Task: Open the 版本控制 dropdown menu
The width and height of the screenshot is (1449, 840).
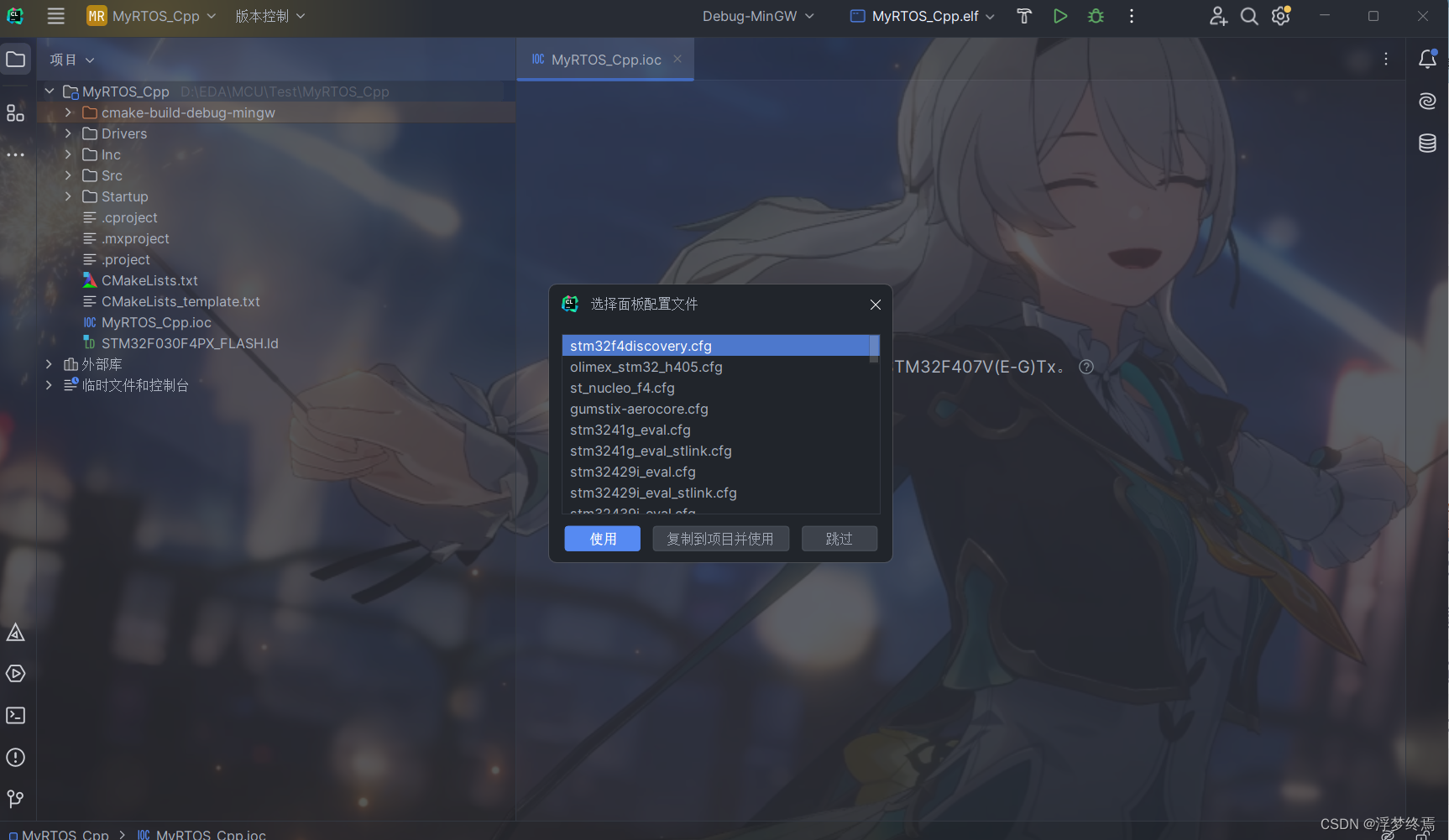Action: coord(270,16)
